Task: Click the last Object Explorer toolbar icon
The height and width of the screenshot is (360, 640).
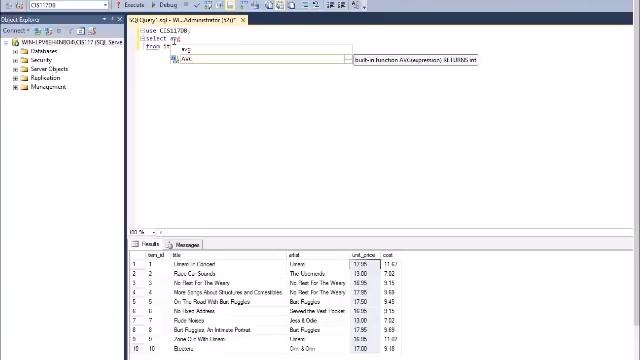Action: [92, 31]
